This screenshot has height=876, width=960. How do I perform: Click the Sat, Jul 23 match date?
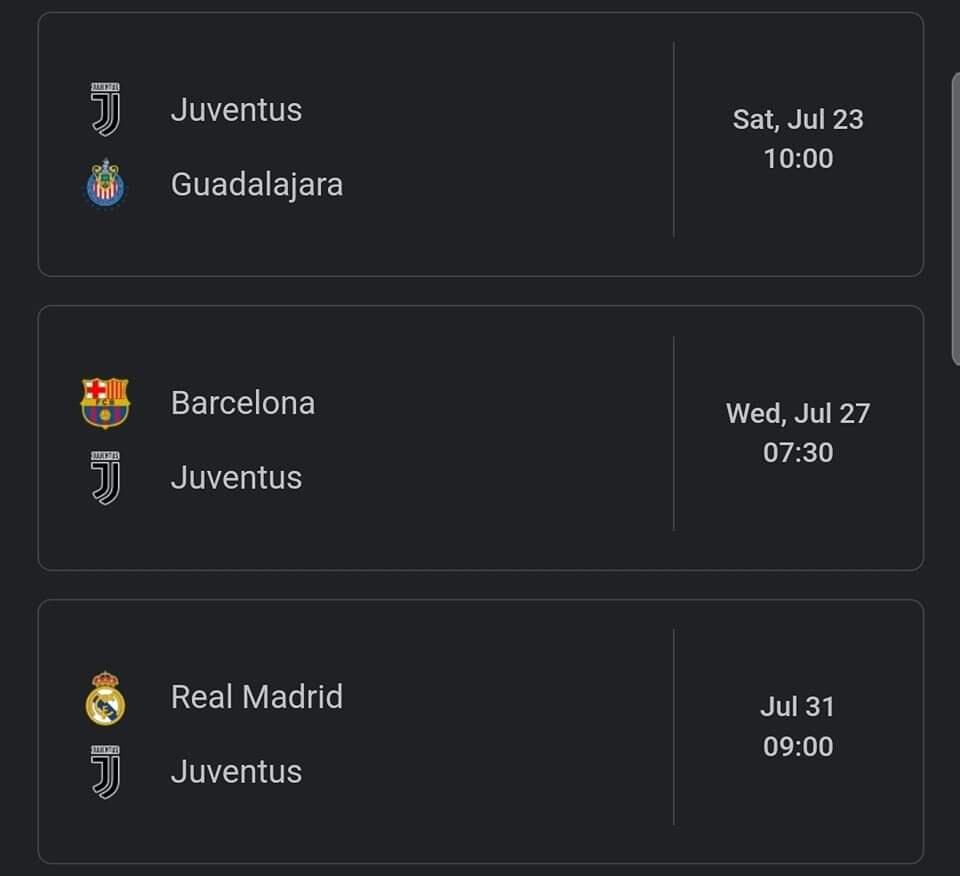(x=797, y=119)
